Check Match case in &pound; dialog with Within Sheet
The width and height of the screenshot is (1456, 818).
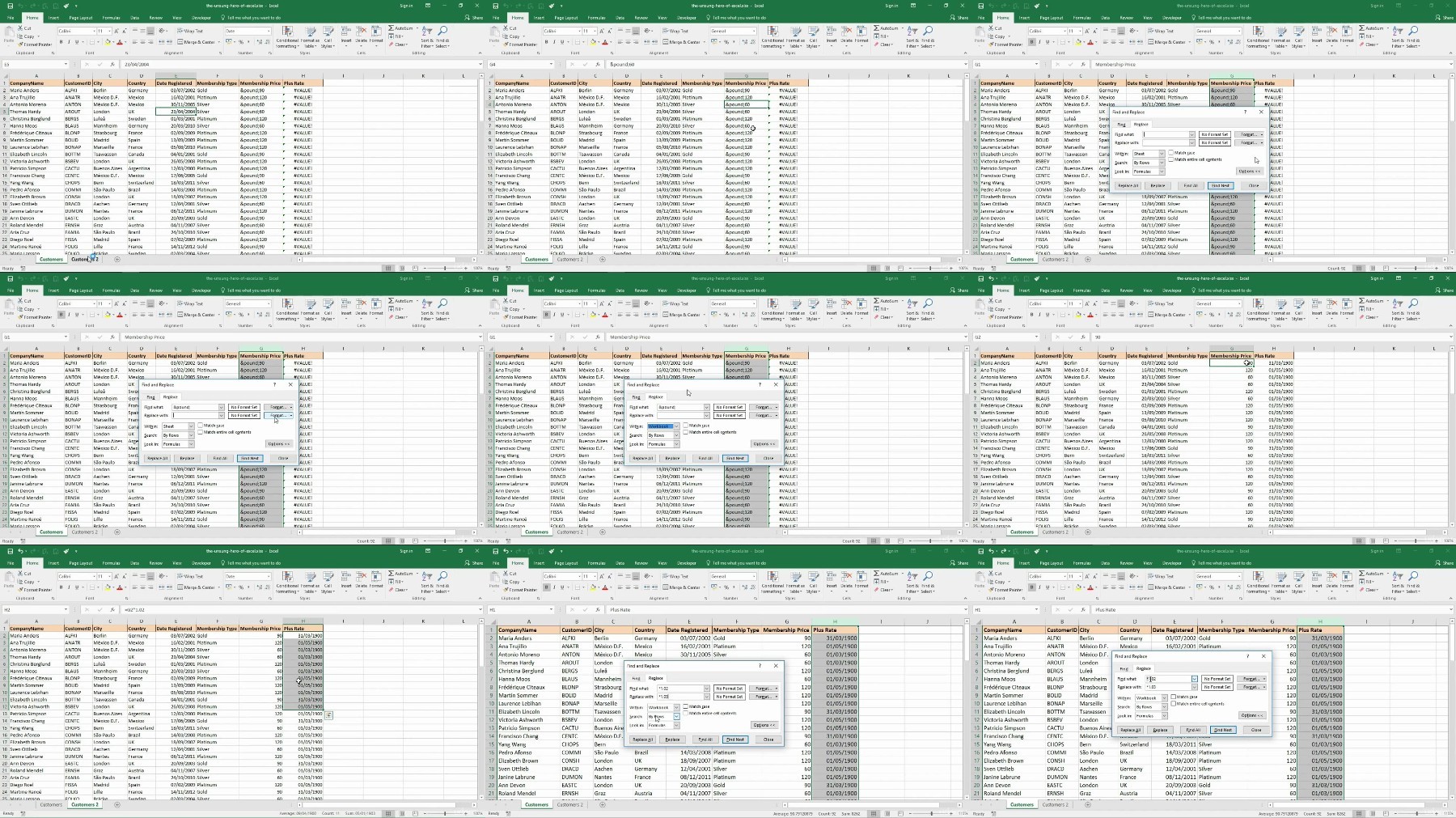pyautogui.click(x=200, y=426)
